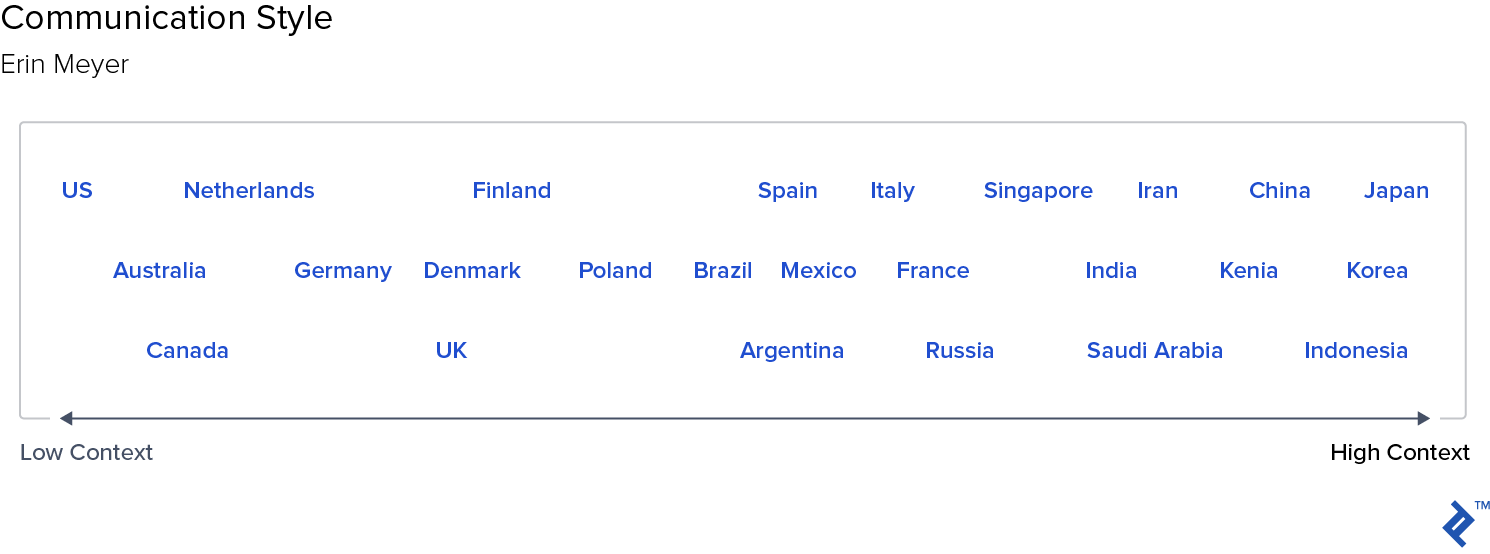The height and width of the screenshot is (554, 1490).
Task: Click the Japan country label
Action: [x=1396, y=191]
